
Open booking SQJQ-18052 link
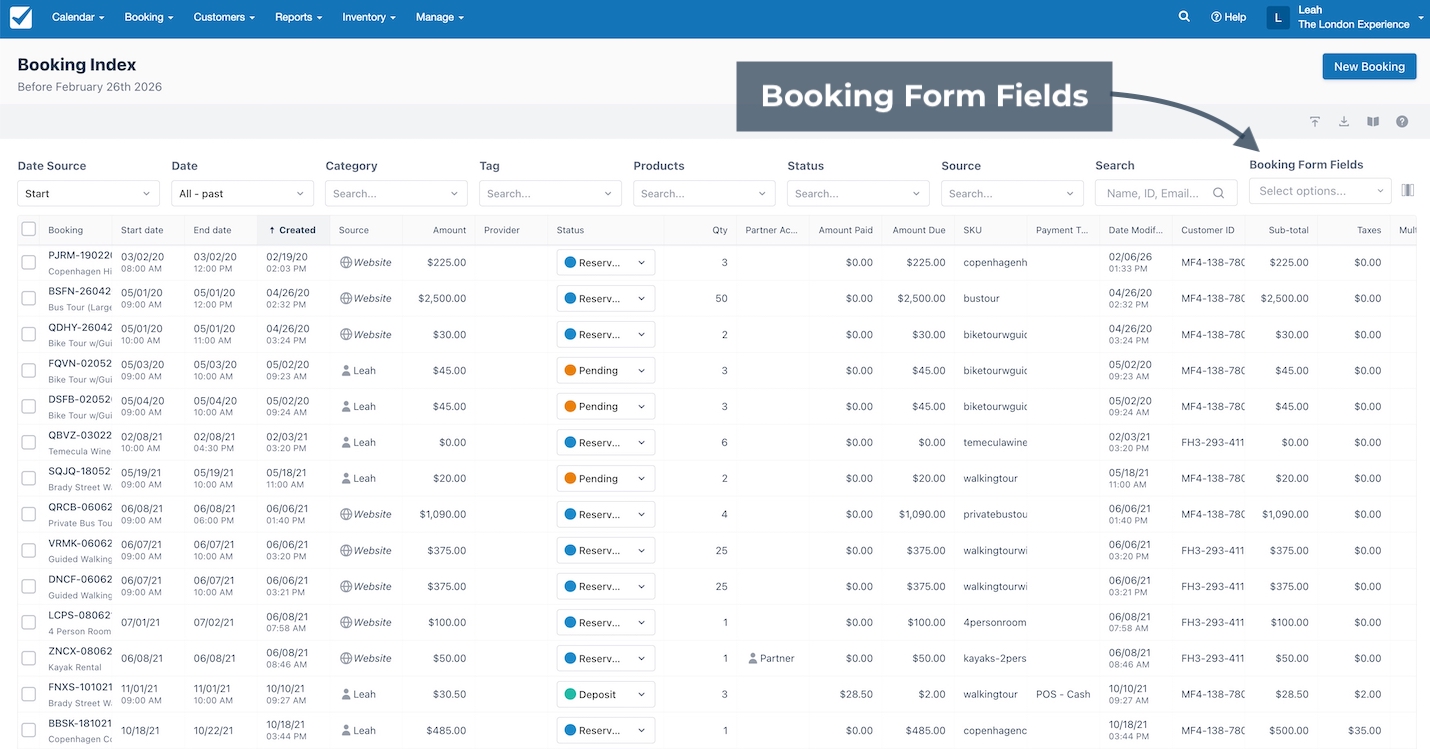80,471
